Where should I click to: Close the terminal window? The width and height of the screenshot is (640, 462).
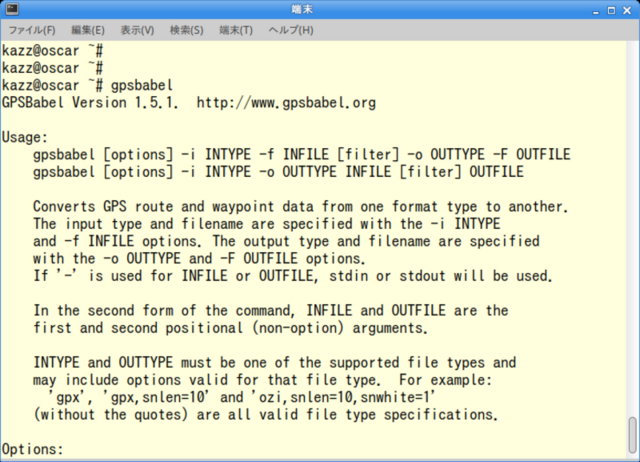click(627, 10)
